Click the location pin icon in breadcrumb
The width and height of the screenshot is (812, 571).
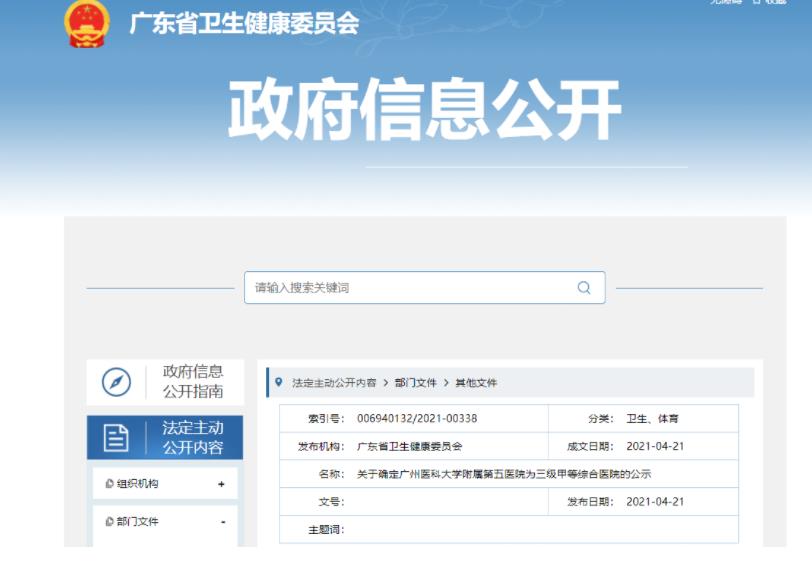pos(278,382)
